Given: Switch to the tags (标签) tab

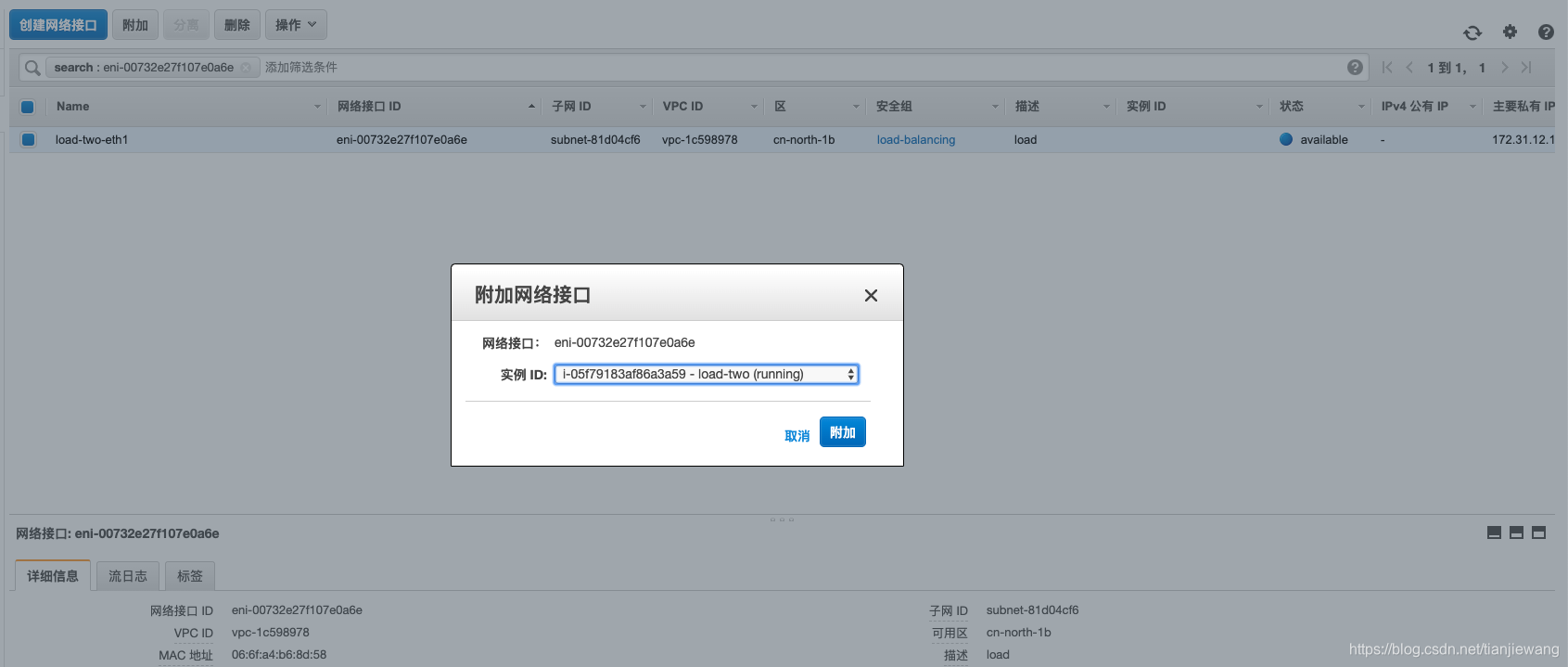Looking at the screenshot, I should click(190, 576).
